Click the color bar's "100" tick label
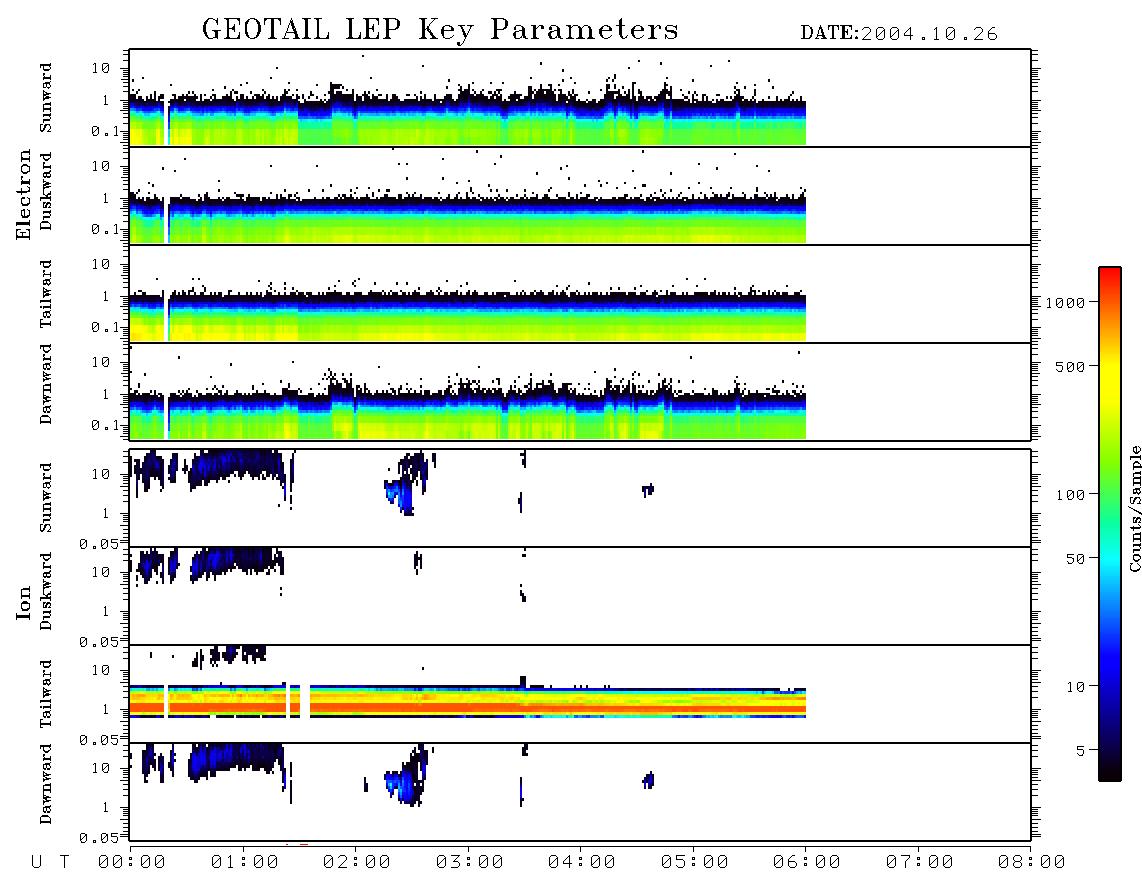Screen dimensions: 1142x880 click(x=1071, y=495)
